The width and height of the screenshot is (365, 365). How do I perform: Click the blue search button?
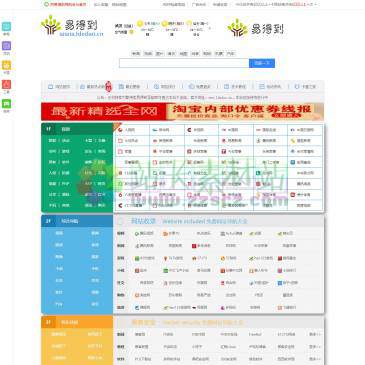pyautogui.click(x=262, y=63)
